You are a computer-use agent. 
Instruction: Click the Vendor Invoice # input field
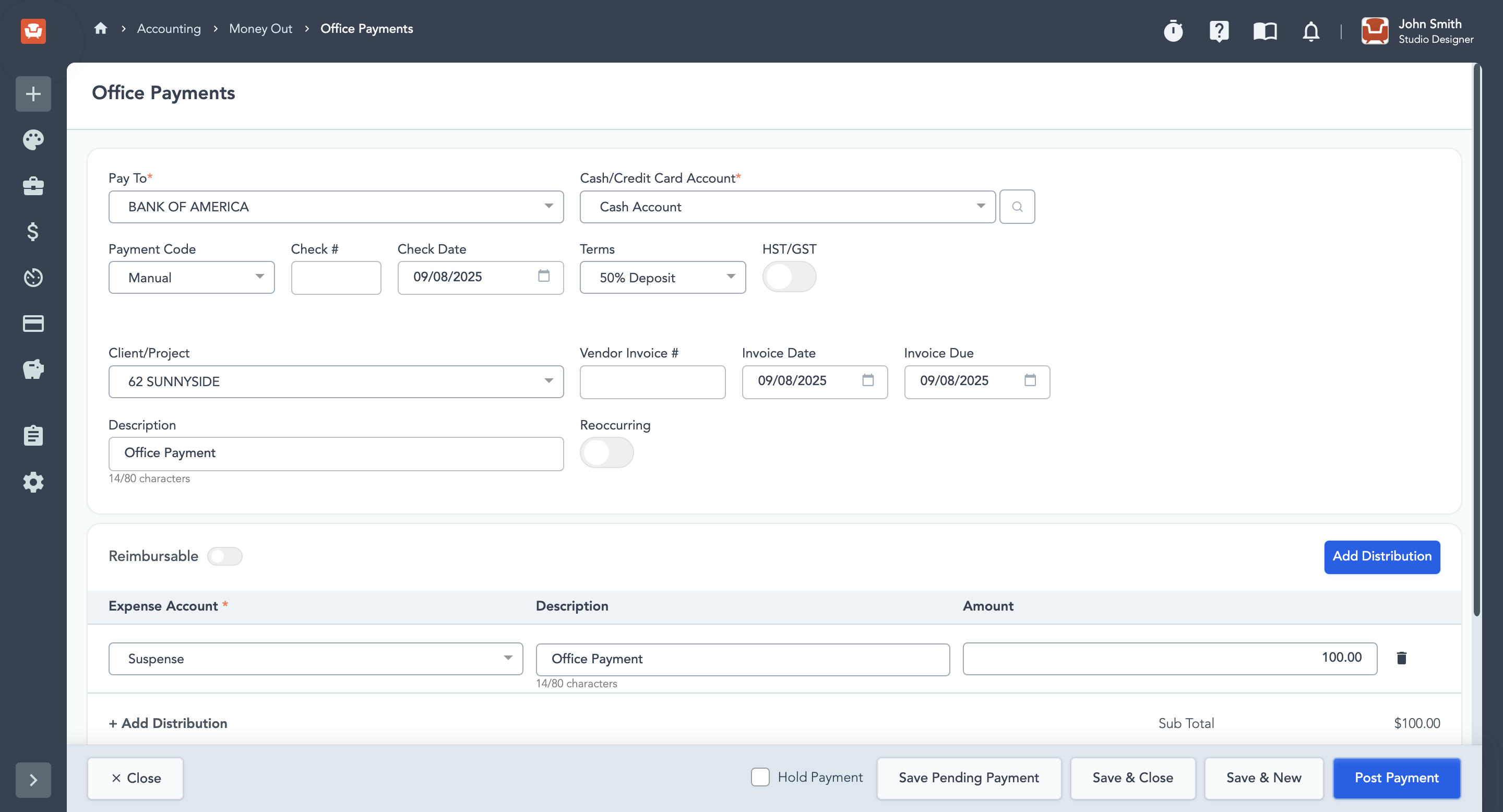pyautogui.click(x=652, y=381)
